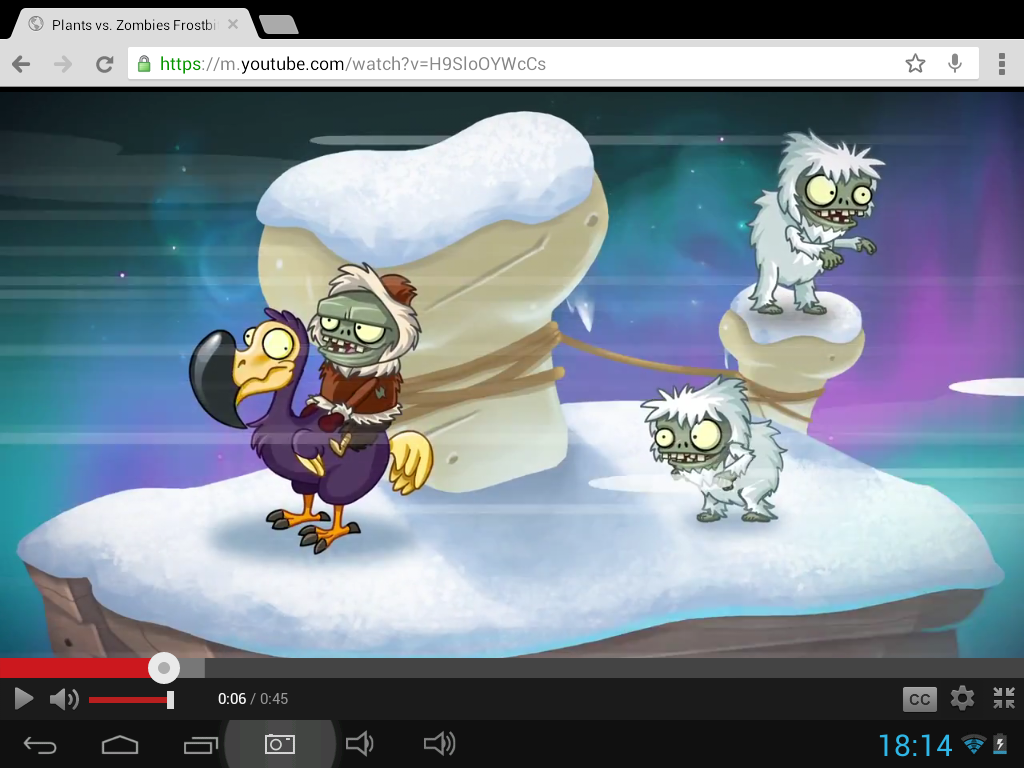Viewport: 1024px width, 768px height.
Task: Click the video progress scrubber handle
Action: tap(164, 667)
